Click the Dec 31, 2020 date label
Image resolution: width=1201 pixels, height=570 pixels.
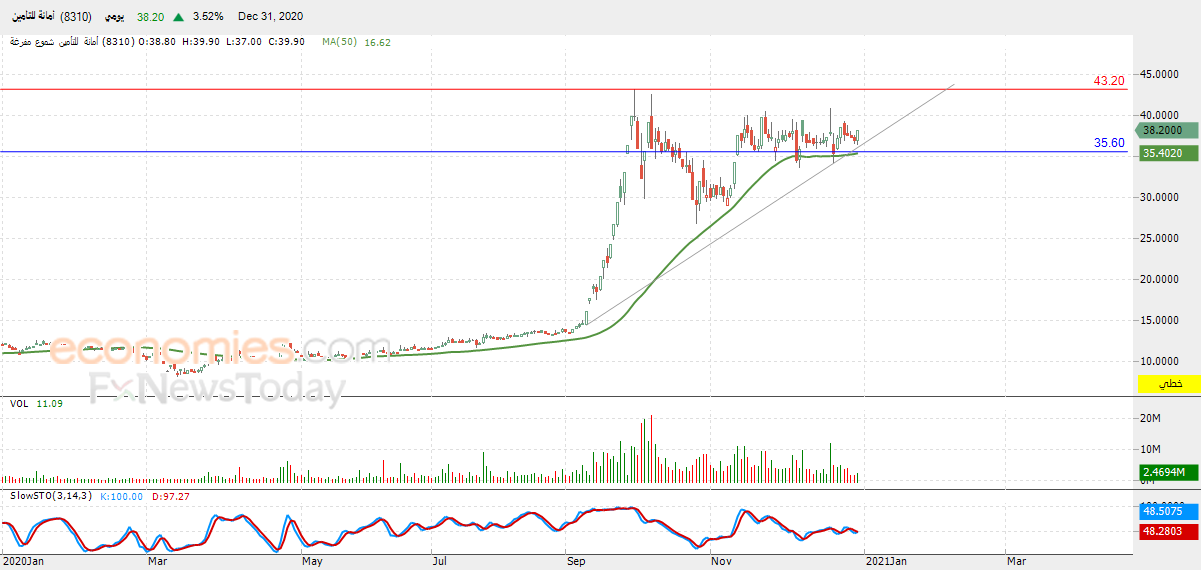(271, 17)
